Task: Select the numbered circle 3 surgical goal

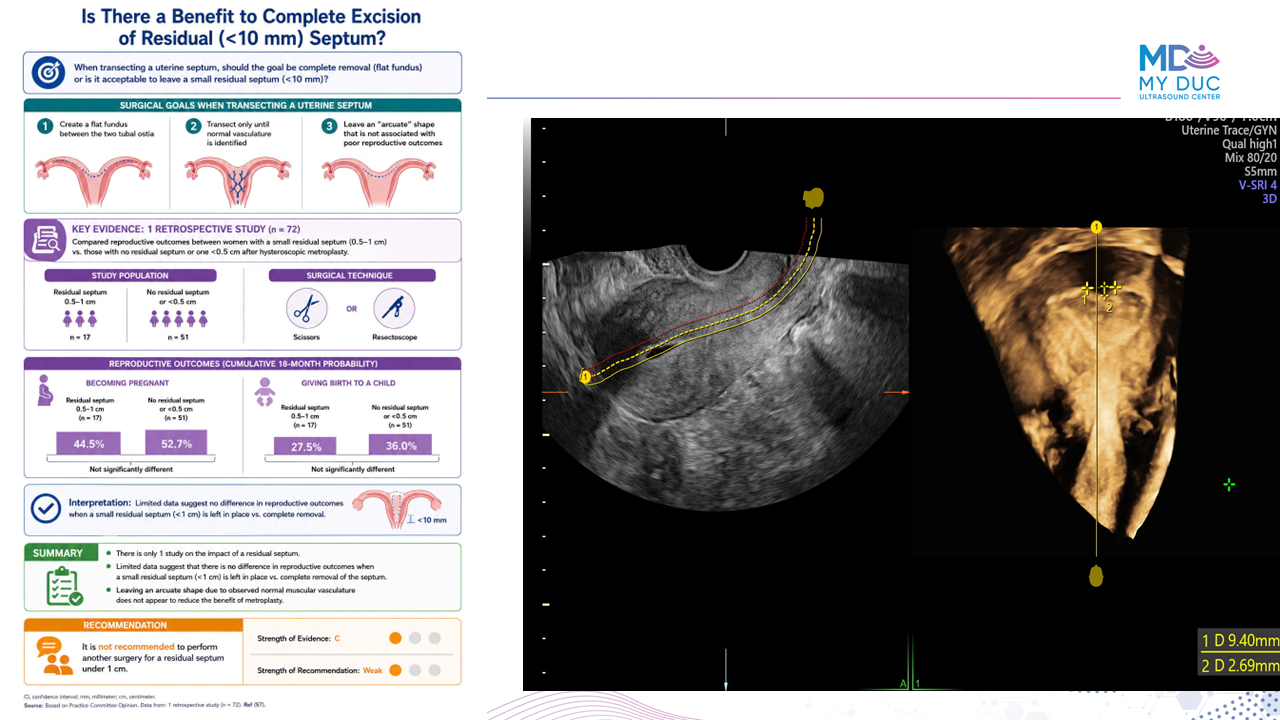Action: [328, 126]
